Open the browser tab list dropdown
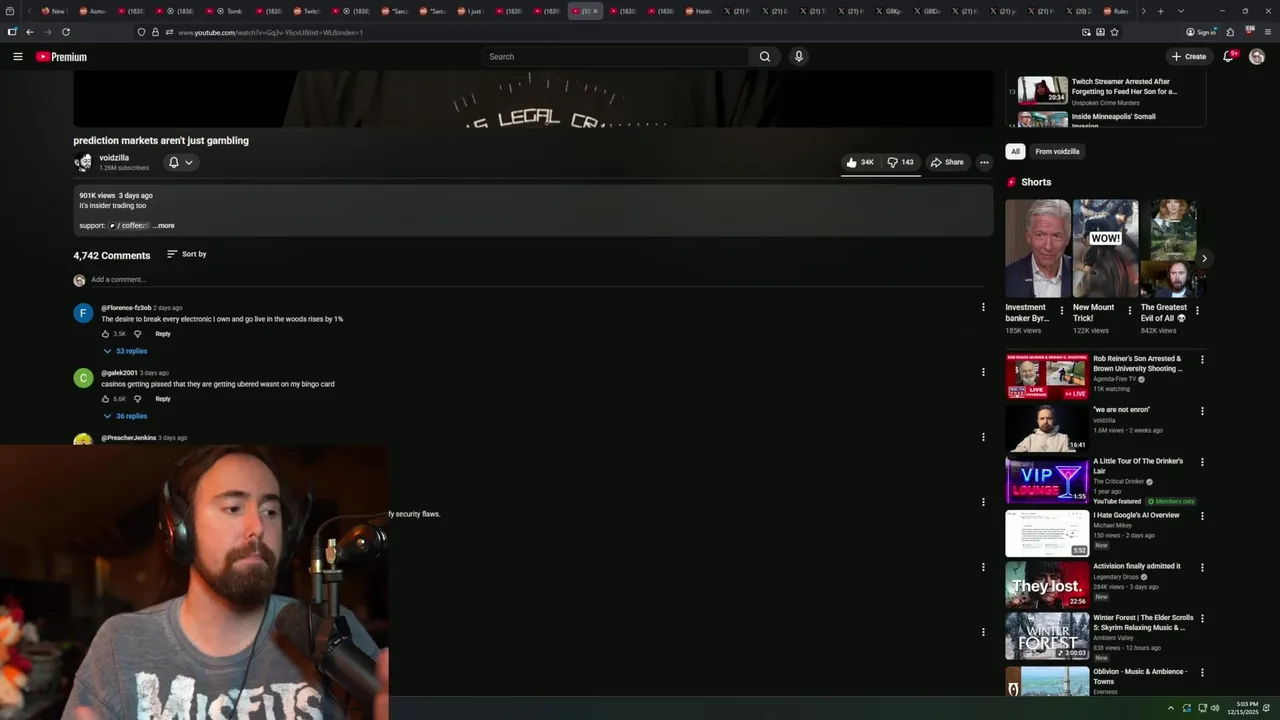1280x720 pixels. click(x=1181, y=11)
